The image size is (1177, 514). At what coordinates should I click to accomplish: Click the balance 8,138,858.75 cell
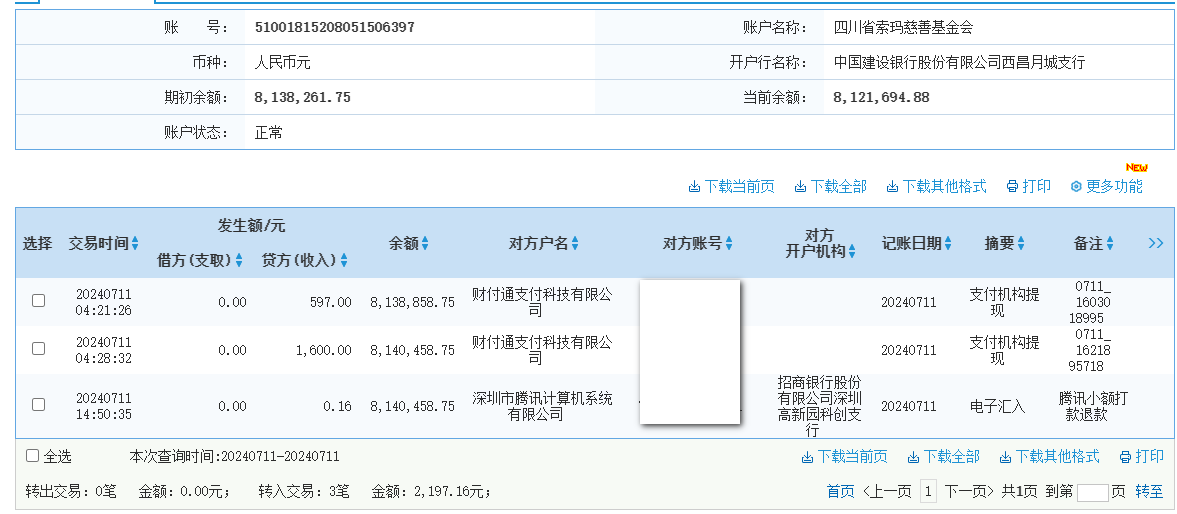(x=412, y=302)
